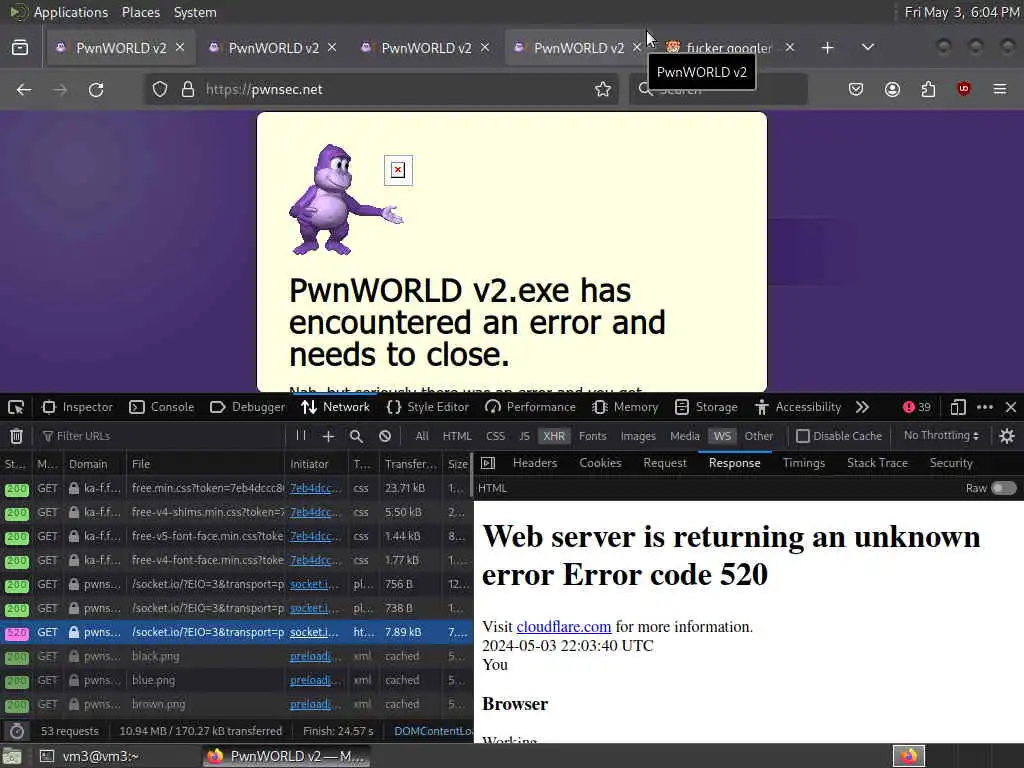1024x768 pixels.
Task: Click in the Filter URLs field
Action: pos(160,436)
